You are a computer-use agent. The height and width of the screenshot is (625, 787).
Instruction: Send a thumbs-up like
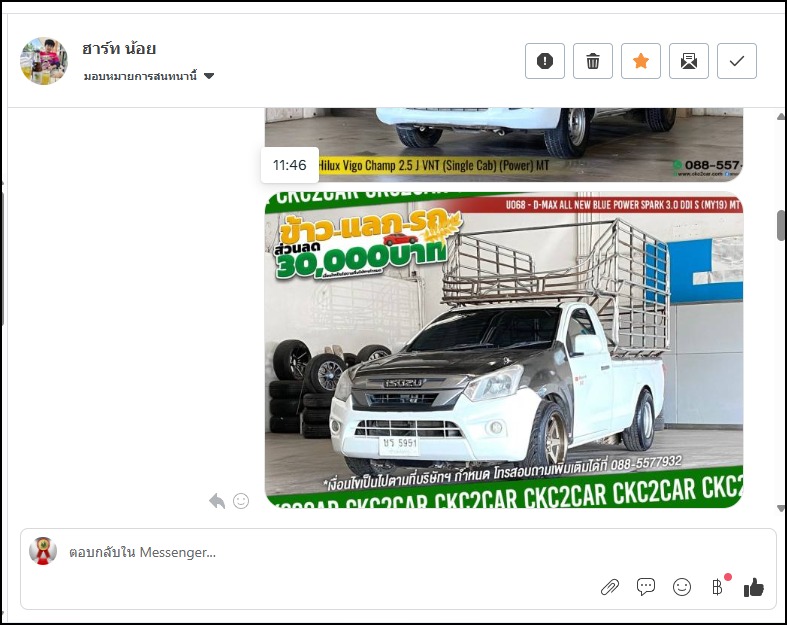[754, 587]
